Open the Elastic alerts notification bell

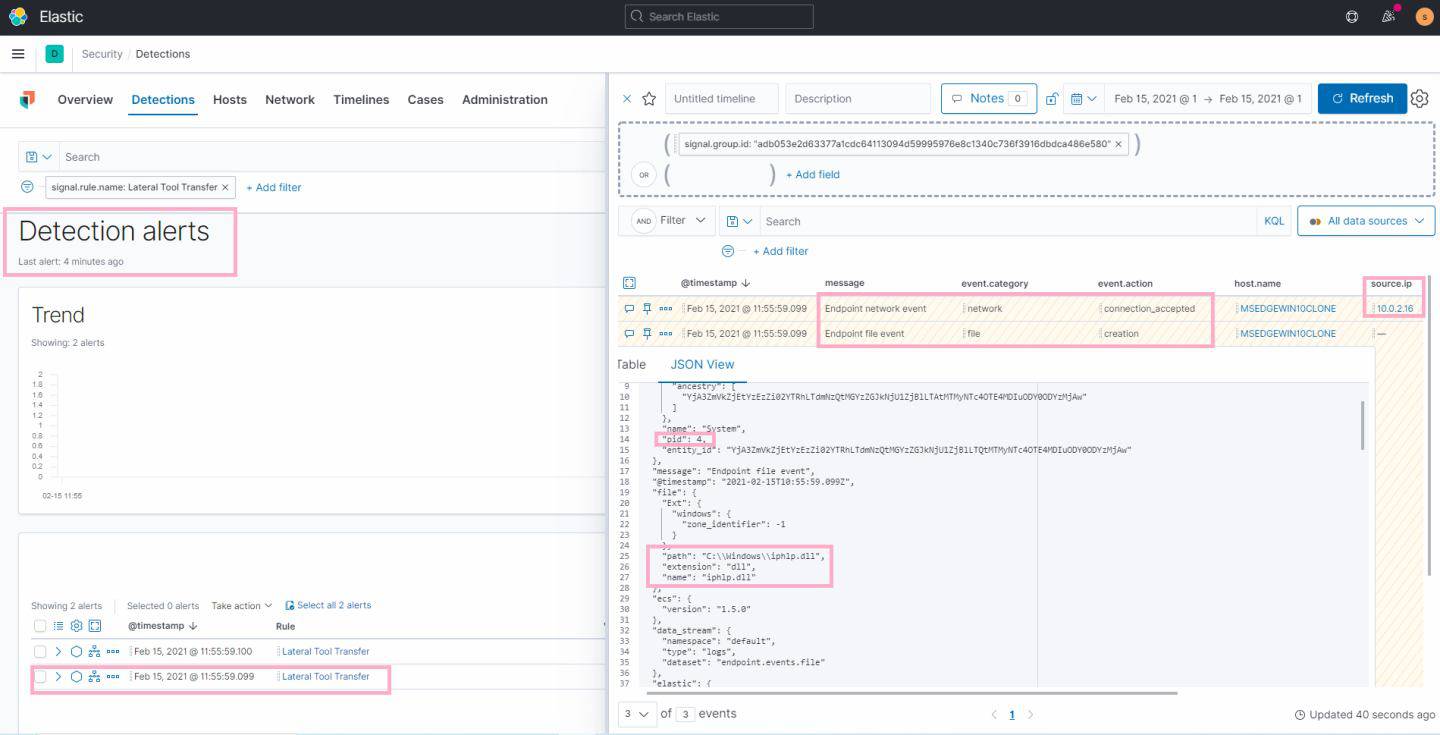[x=1388, y=16]
